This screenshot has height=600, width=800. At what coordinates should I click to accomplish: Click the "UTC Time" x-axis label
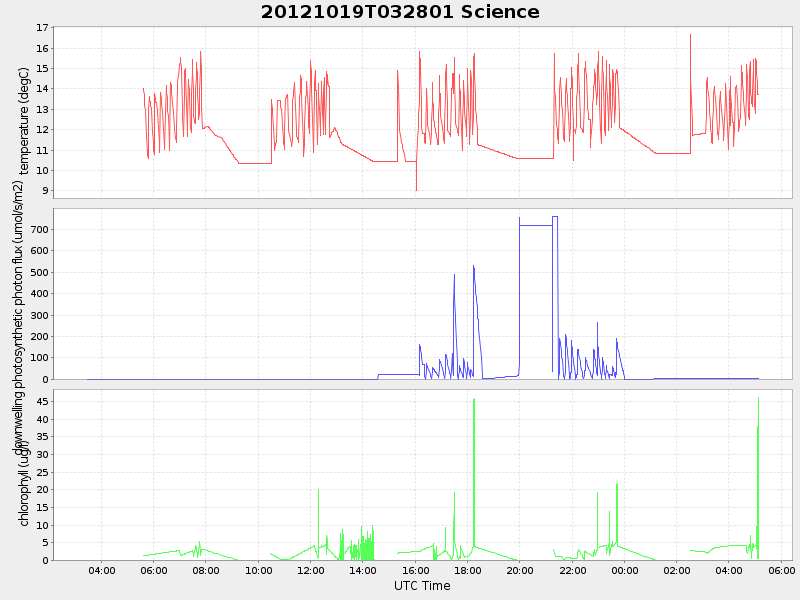[422, 586]
